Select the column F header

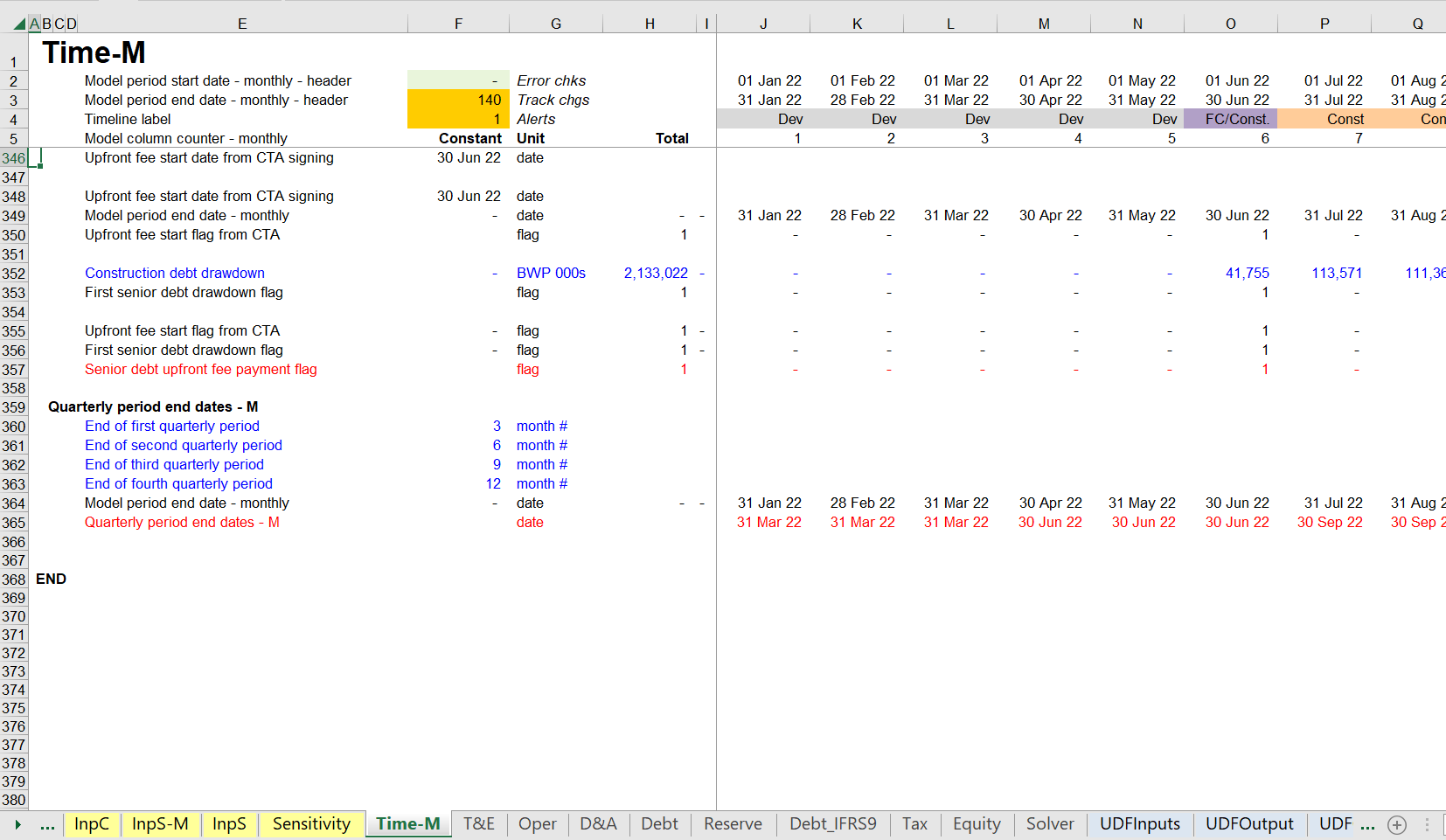458,24
